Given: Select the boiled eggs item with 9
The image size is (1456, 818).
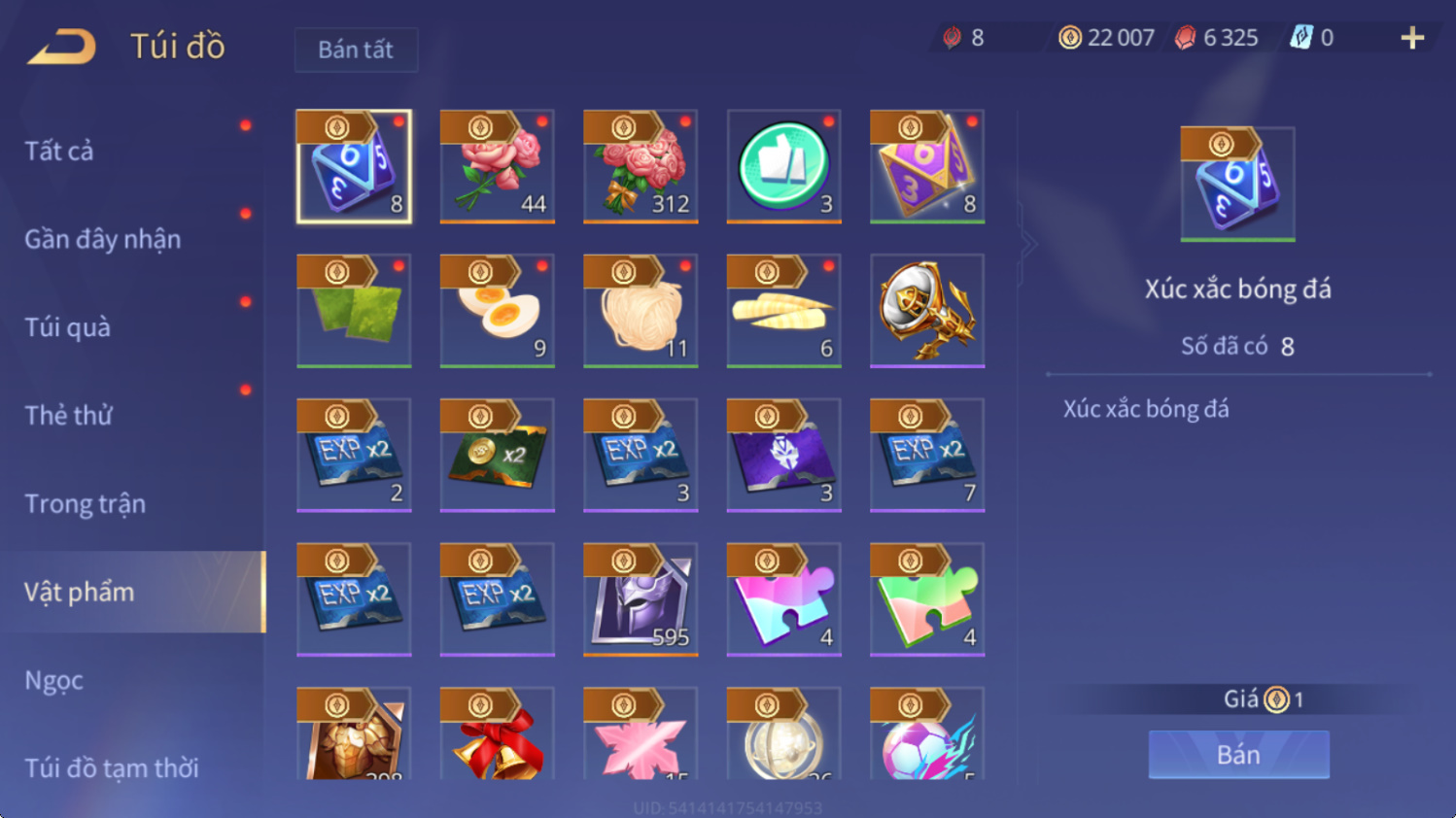Looking at the screenshot, I should 497,311.
